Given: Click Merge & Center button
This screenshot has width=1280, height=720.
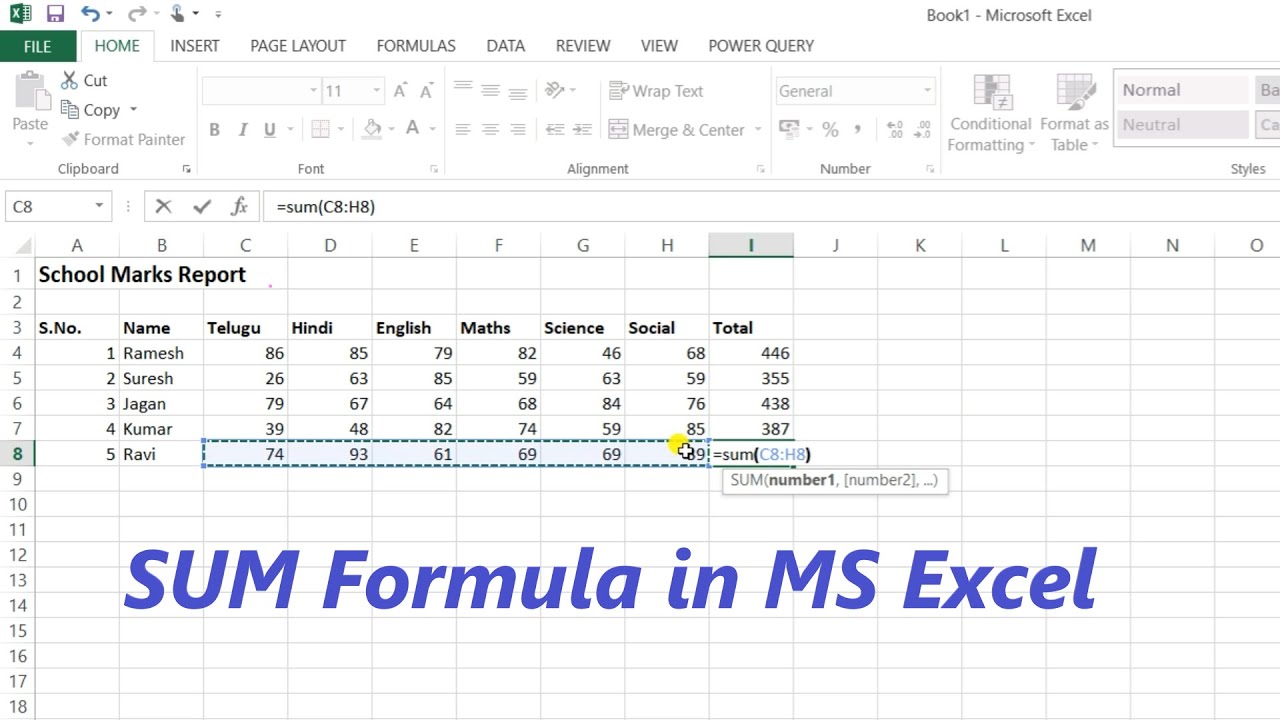Looking at the screenshot, I should 676,130.
